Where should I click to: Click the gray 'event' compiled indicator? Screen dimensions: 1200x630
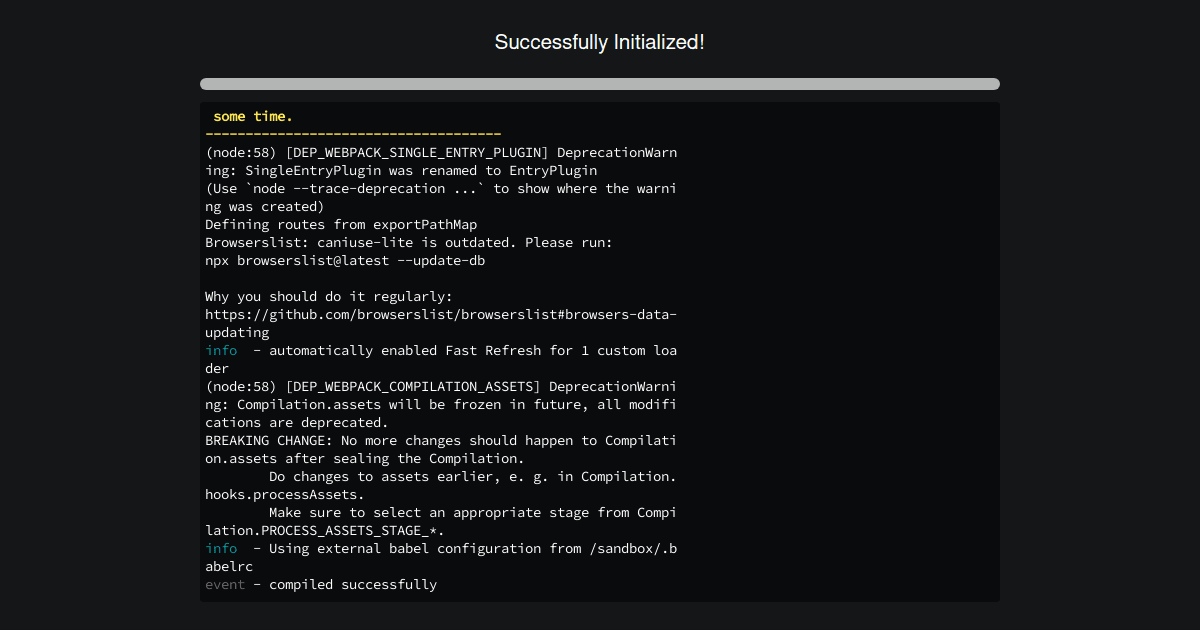tap(224, 584)
